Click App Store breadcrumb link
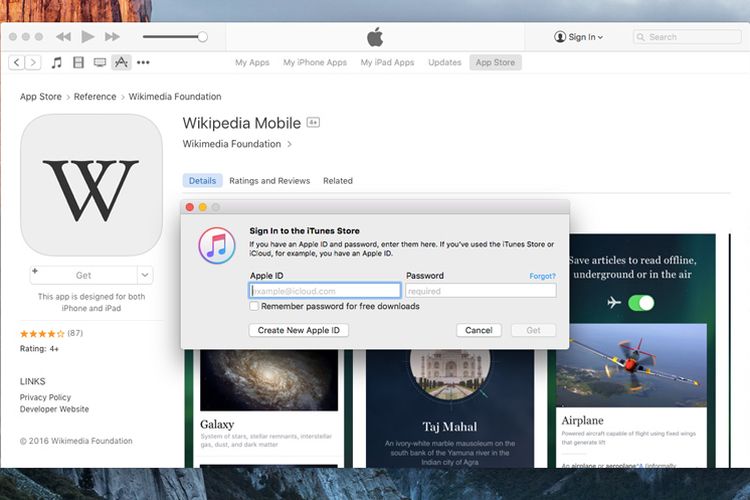This screenshot has height=500, width=750. (x=41, y=97)
